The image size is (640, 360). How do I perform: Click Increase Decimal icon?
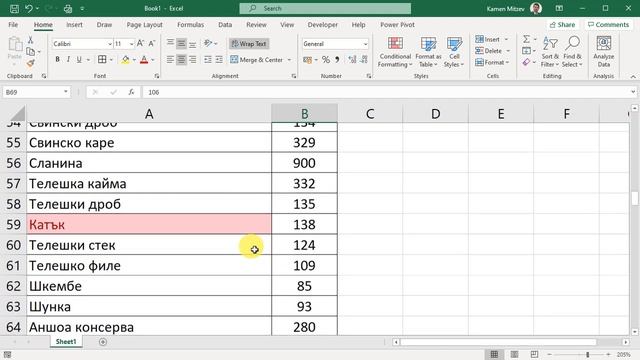[x=352, y=60]
